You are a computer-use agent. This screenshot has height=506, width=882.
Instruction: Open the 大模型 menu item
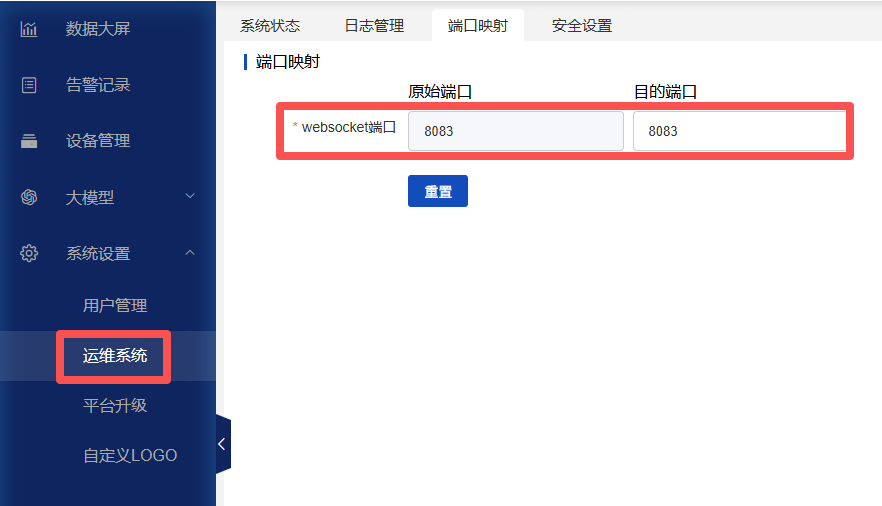coord(90,197)
